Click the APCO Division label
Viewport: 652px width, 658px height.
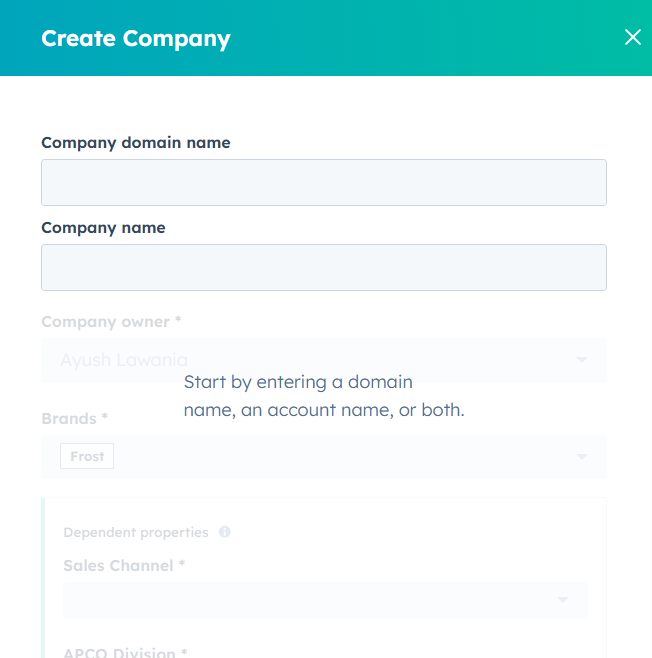coord(124,653)
